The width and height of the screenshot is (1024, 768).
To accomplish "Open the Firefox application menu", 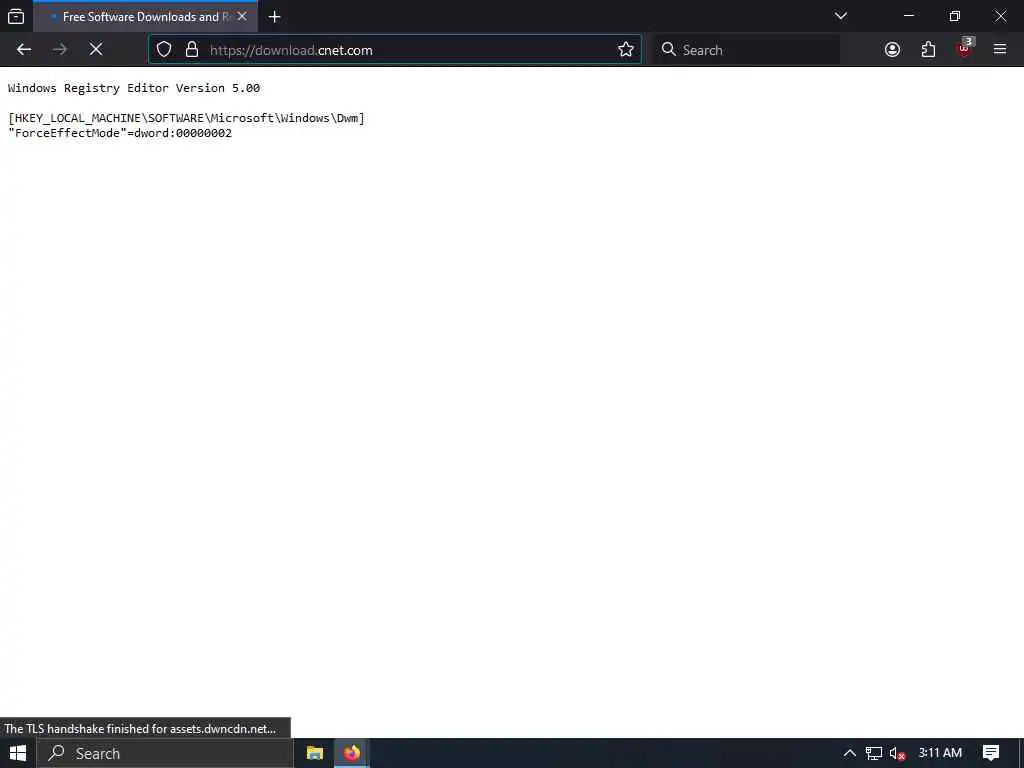I will [1000, 50].
